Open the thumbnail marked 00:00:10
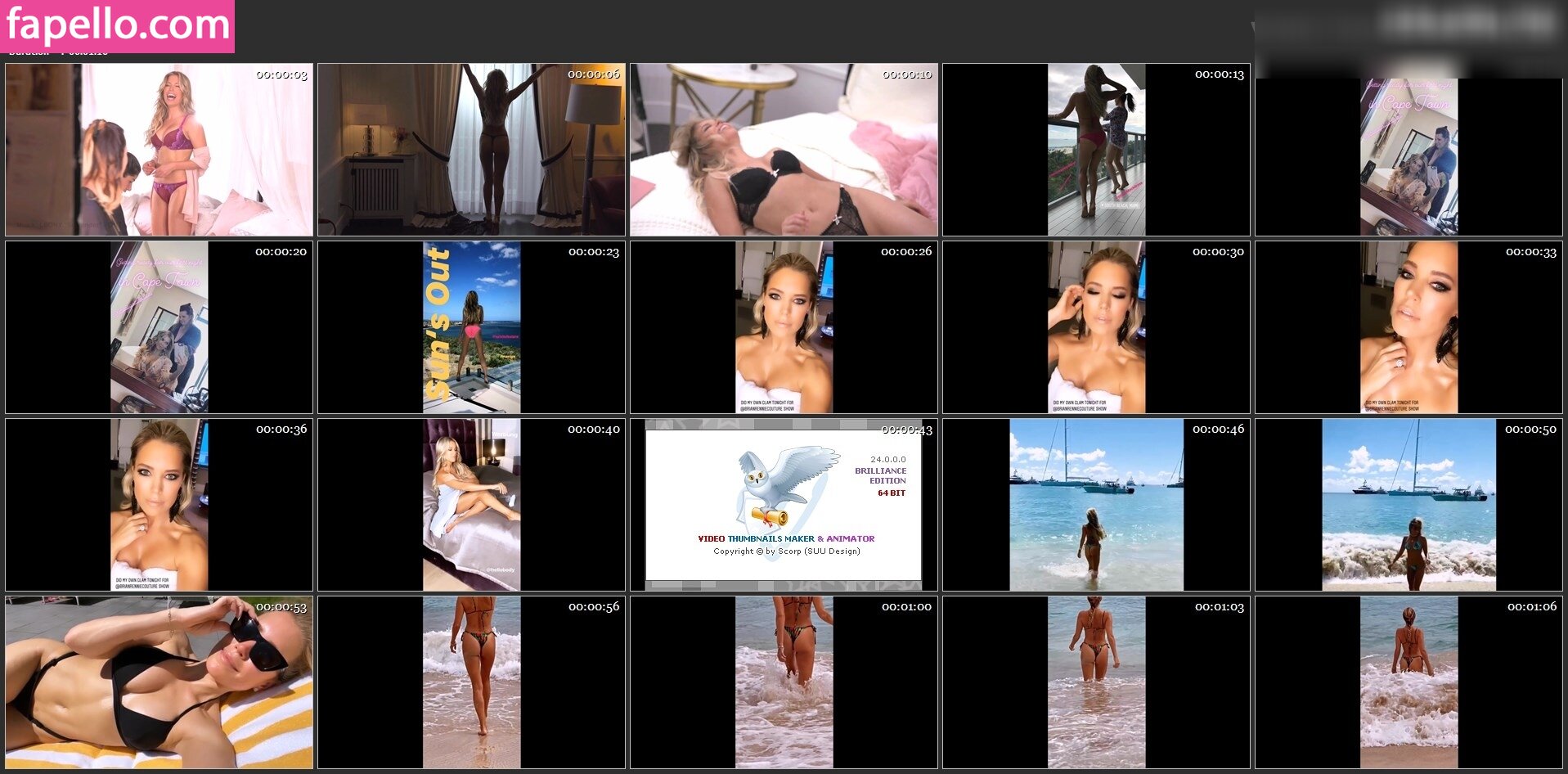This screenshot has width=1568, height=774. pos(784,150)
